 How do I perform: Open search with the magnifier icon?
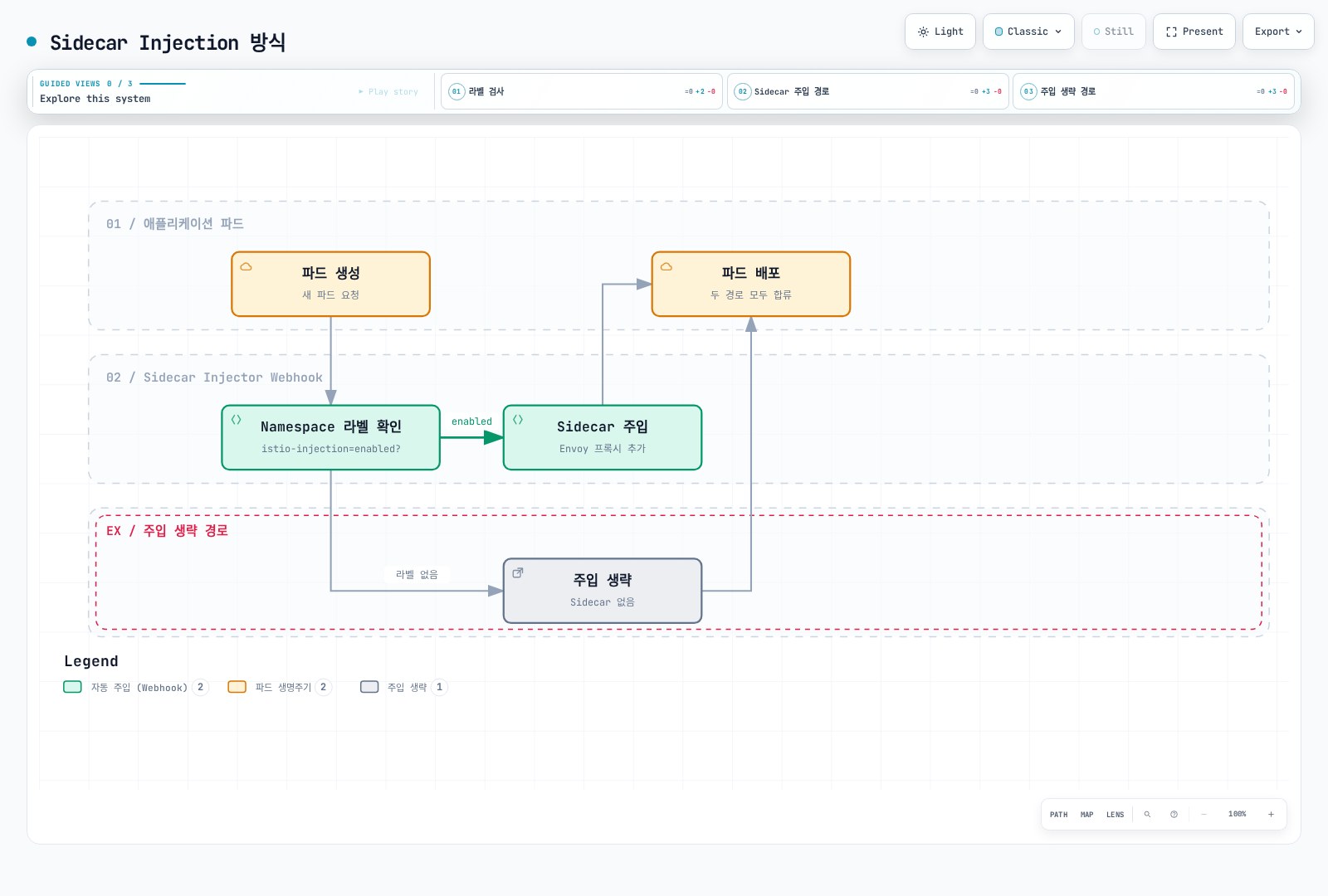pos(1147,815)
